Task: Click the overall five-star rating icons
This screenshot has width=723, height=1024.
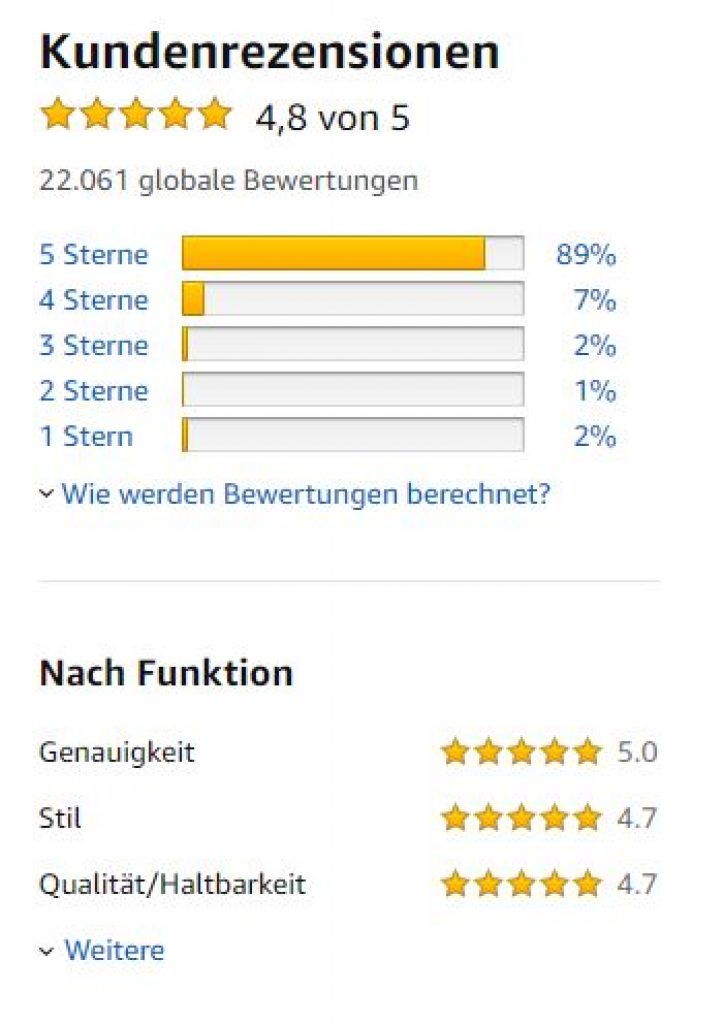Action: click(136, 114)
